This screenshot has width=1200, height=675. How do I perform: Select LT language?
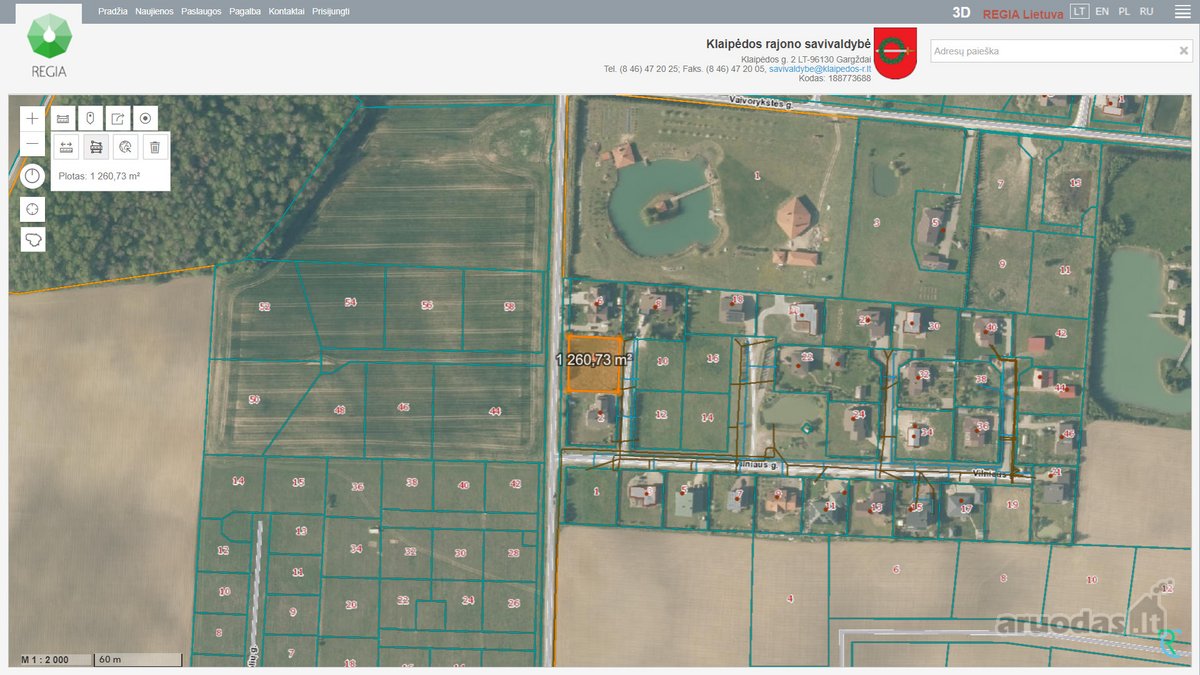coord(1079,11)
